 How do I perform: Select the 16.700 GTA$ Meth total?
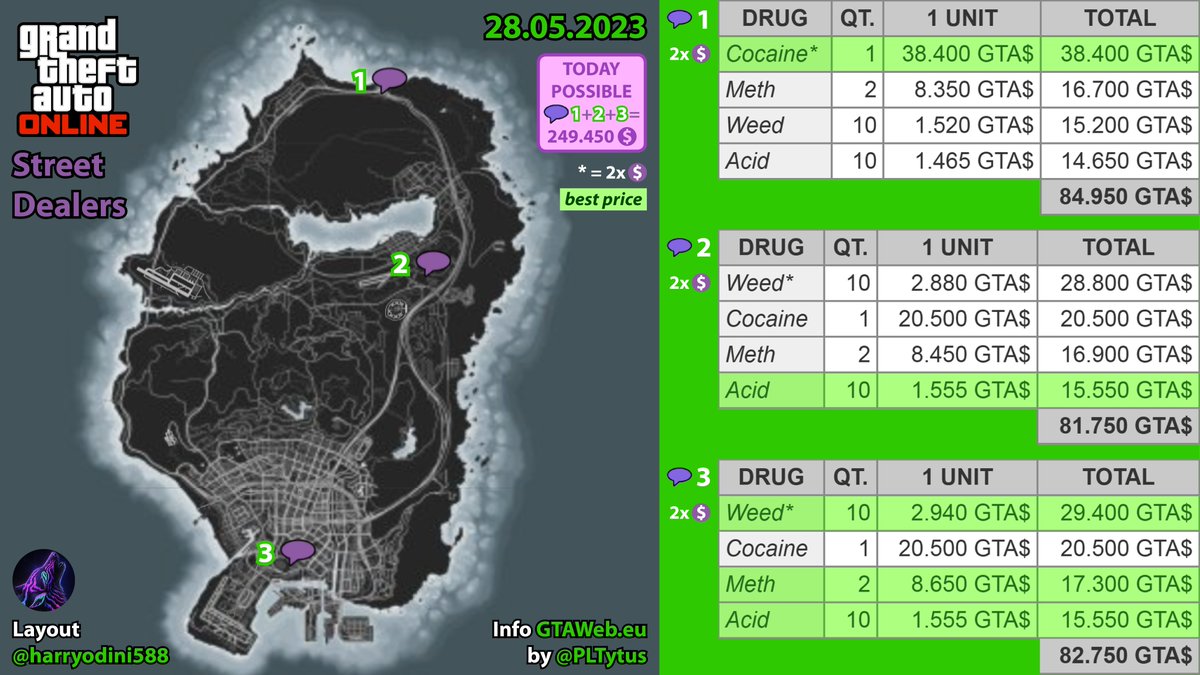pos(1119,90)
